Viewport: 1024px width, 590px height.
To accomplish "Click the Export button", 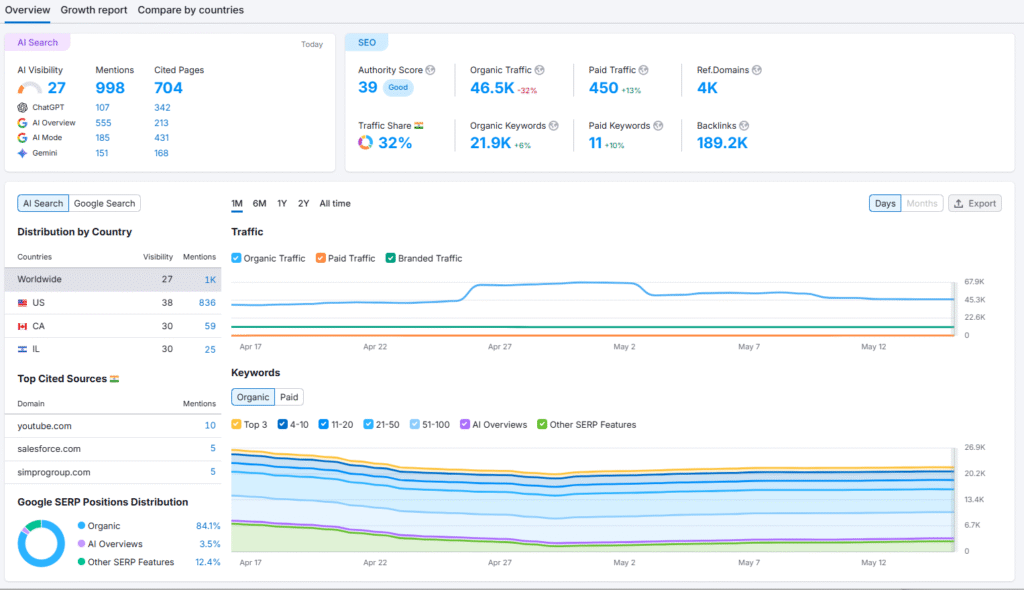I will pos(975,203).
